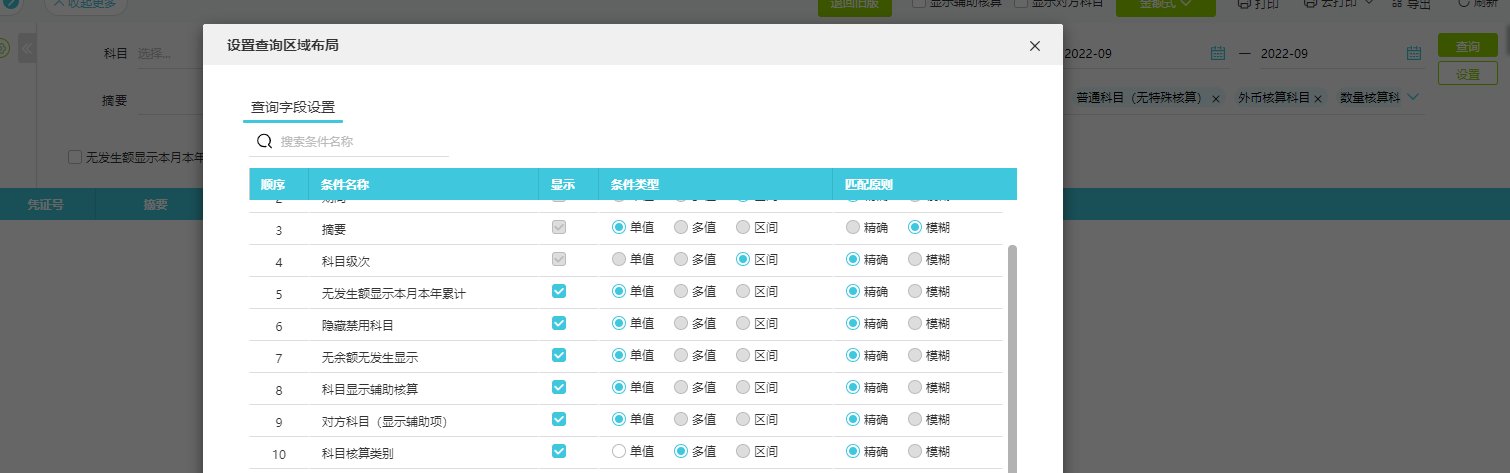This screenshot has height=473, width=1510.
Task: Select 多值 for 无发生额显示本月本年累计 row
Action: (x=681, y=291)
